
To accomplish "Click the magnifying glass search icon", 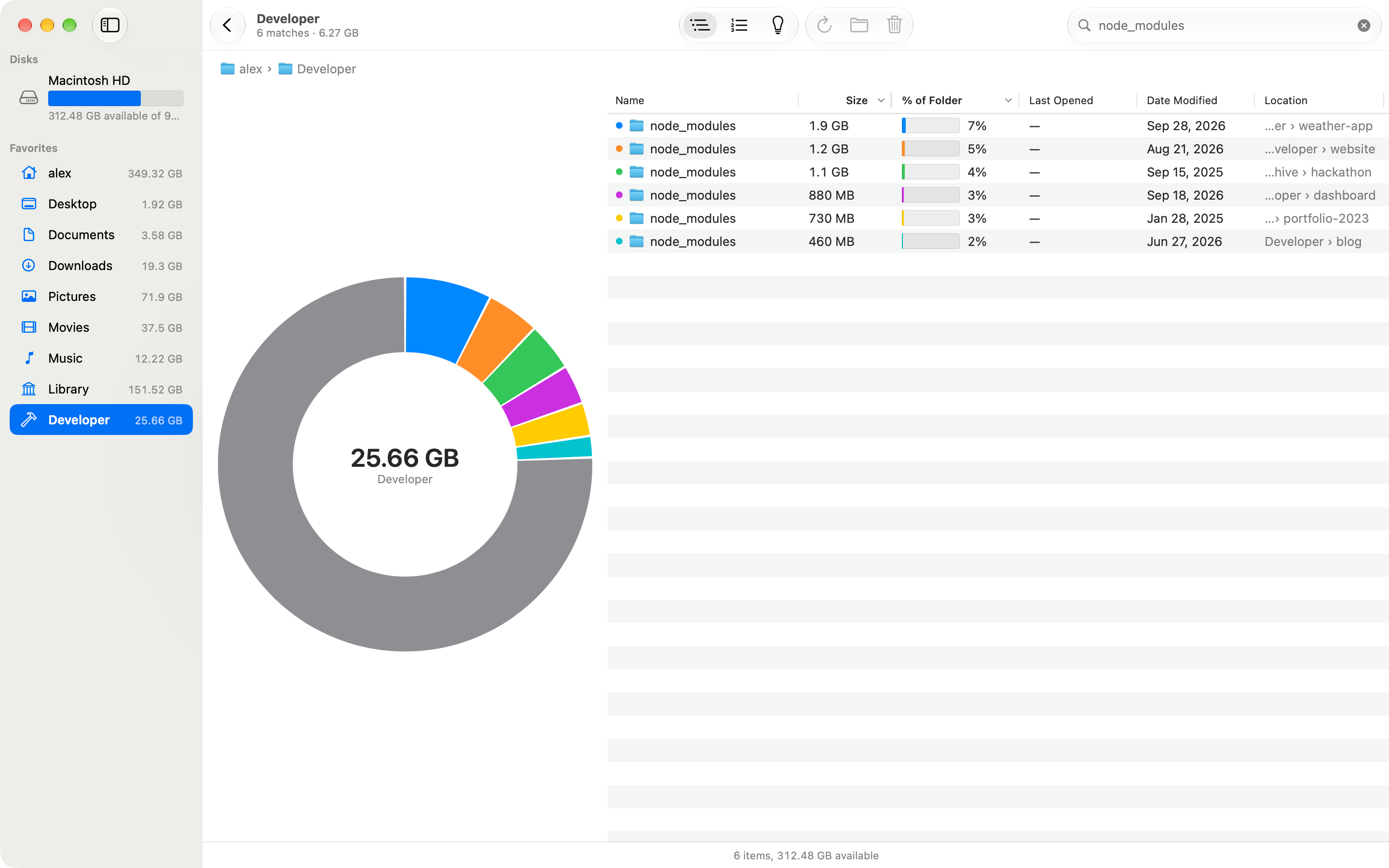I will (1084, 25).
